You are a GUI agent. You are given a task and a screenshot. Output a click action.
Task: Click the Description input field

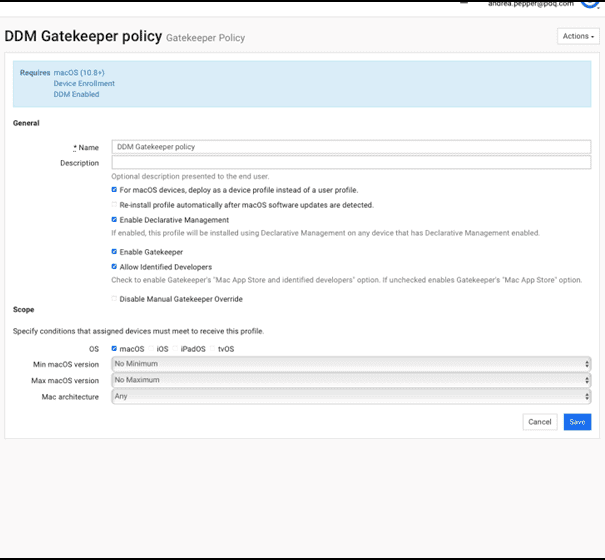(x=351, y=162)
